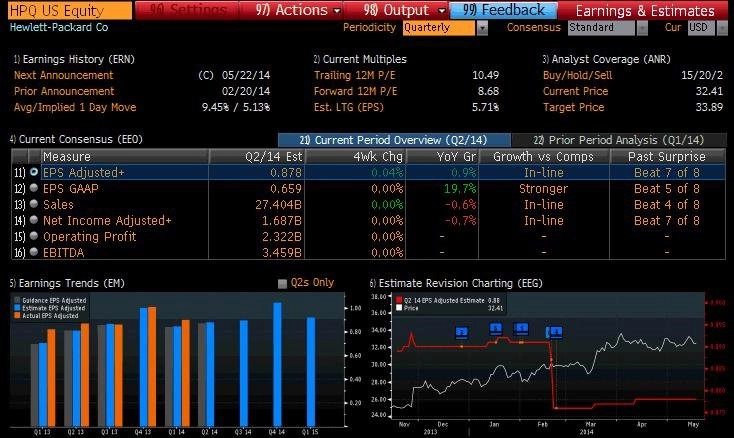The width and height of the screenshot is (734, 438).
Task: Select the Sales radio button
Action: coord(34,204)
